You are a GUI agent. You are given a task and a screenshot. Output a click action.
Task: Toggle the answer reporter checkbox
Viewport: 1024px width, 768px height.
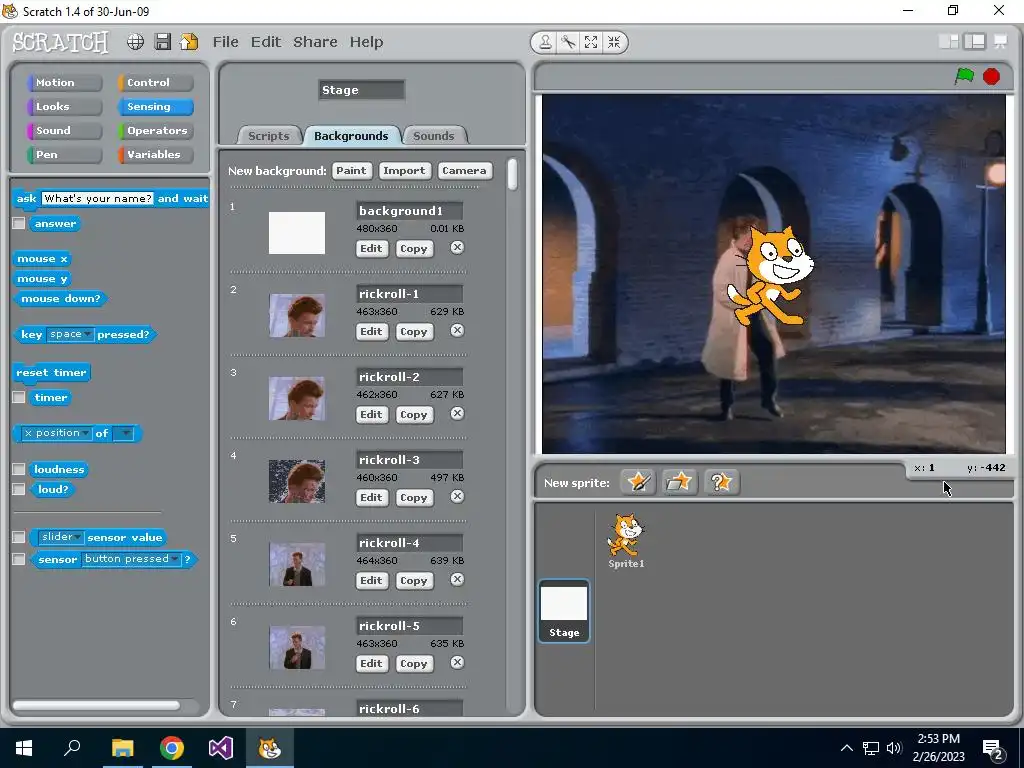point(19,223)
